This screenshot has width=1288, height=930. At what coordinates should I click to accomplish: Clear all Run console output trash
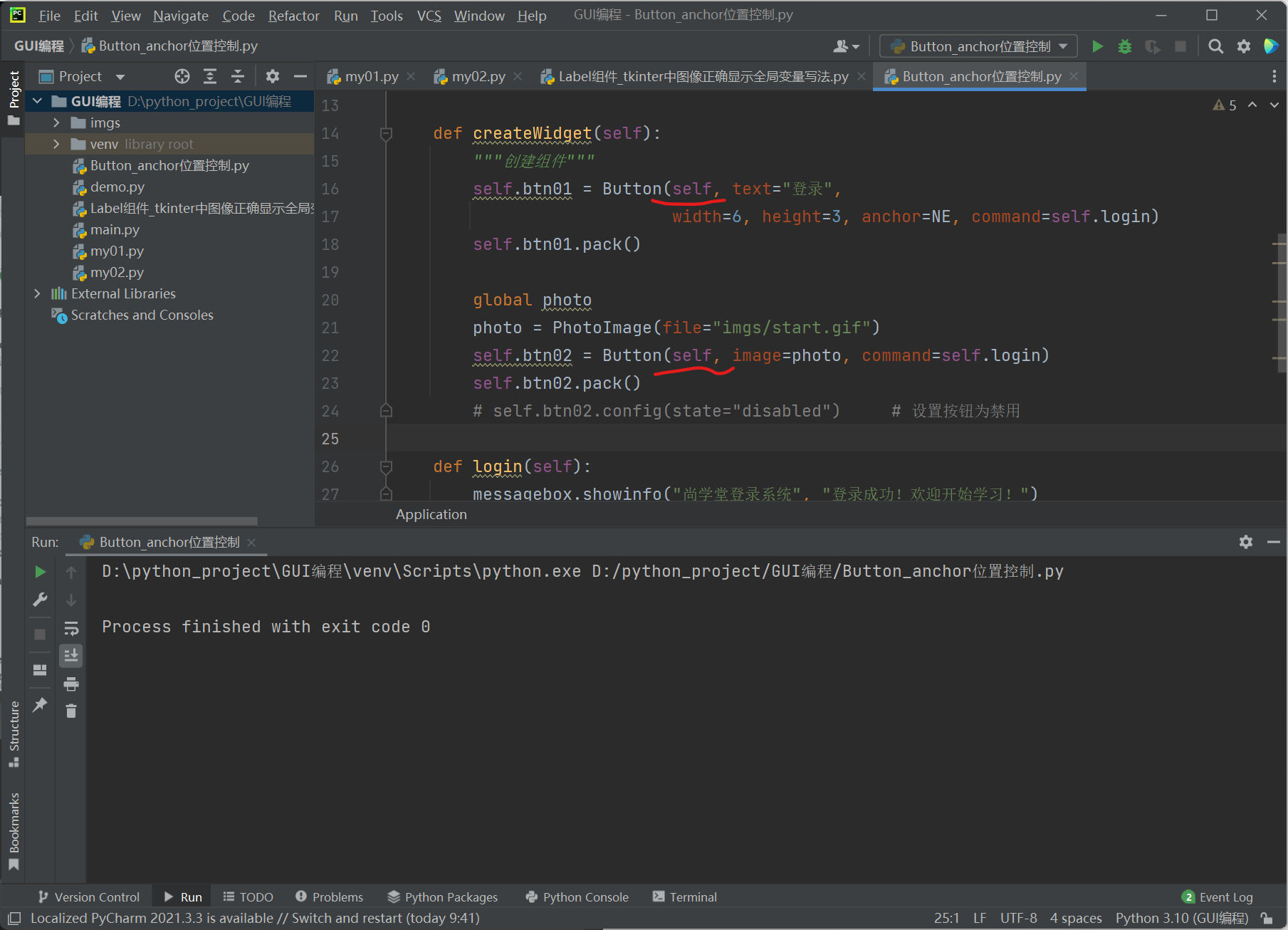coord(71,711)
